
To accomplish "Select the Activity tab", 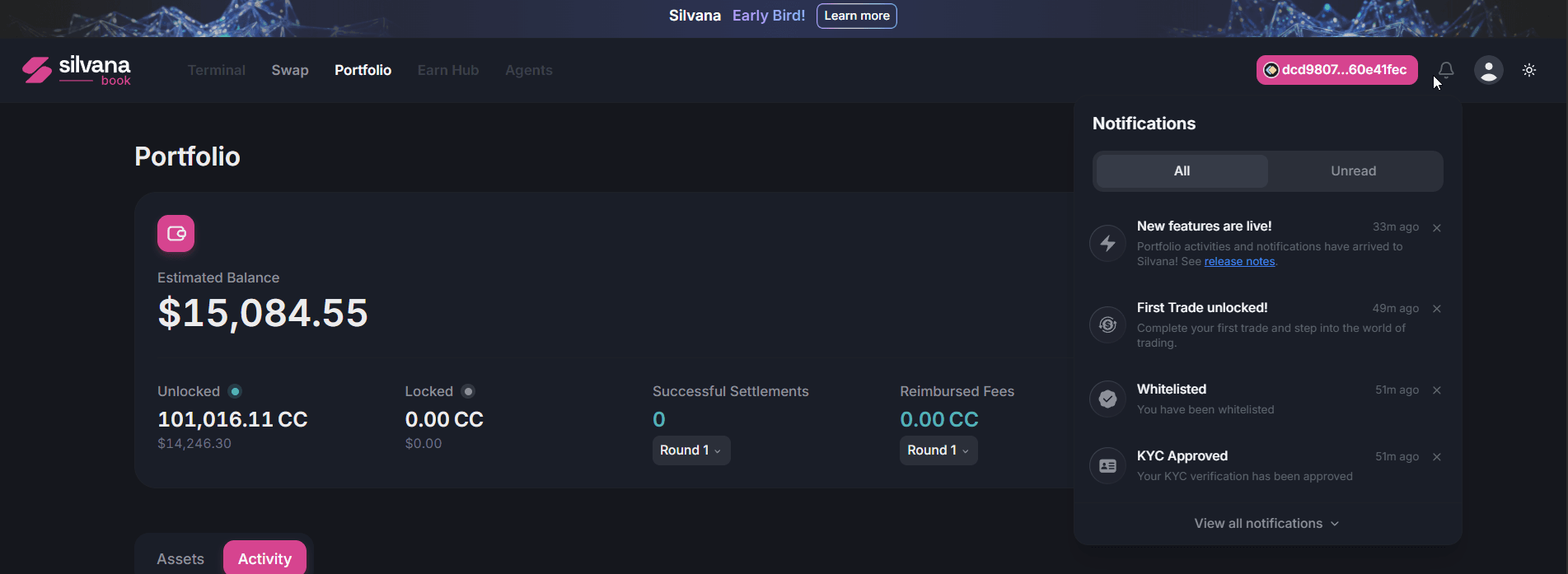I will coord(264,559).
